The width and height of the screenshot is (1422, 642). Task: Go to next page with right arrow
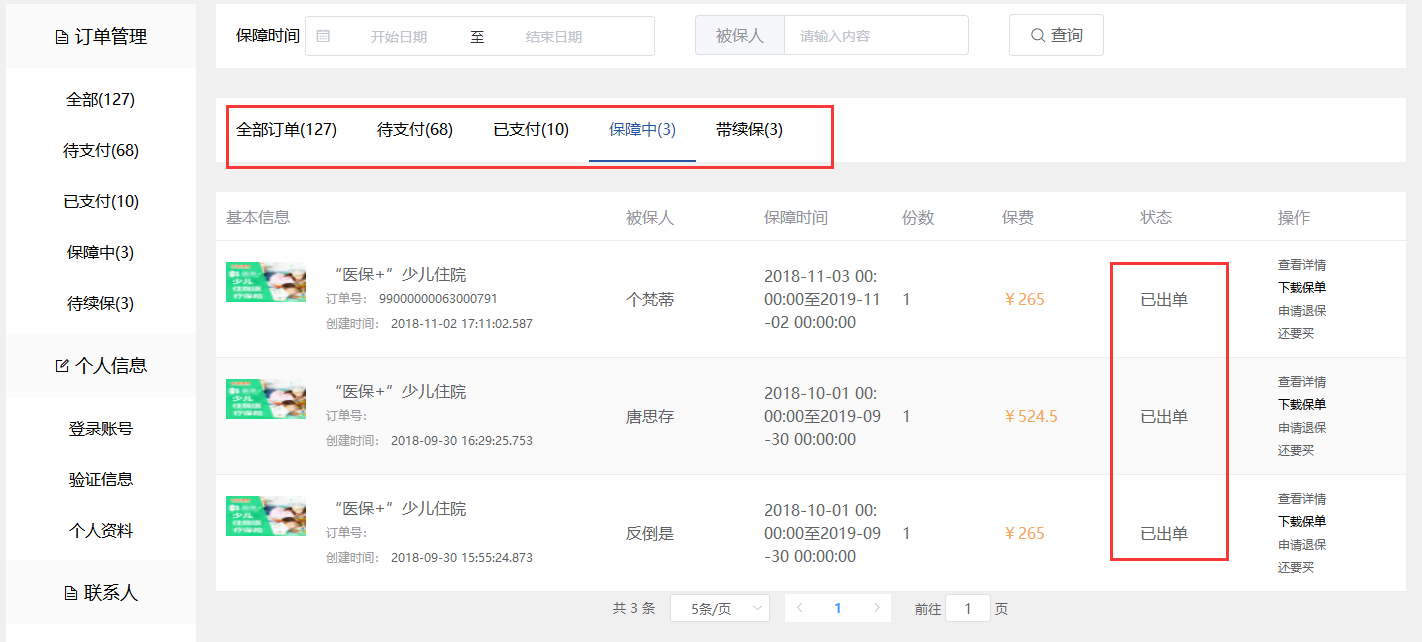point(877,608)
